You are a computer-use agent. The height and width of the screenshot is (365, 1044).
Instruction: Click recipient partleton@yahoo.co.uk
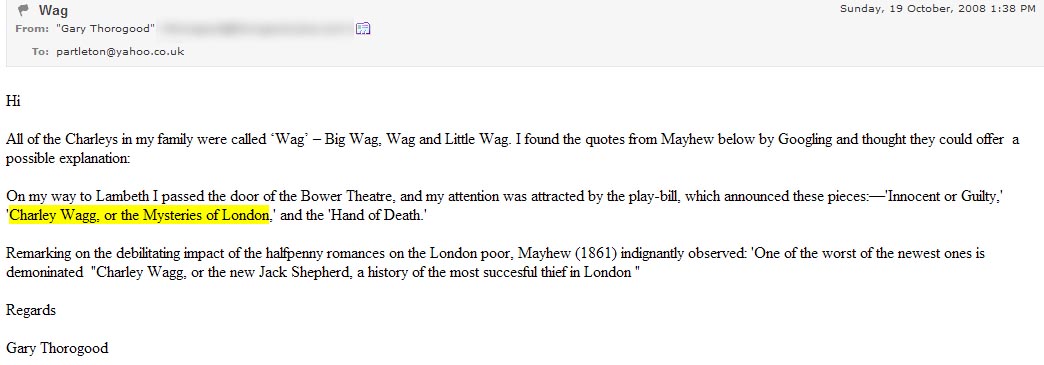tap(120, 51)
